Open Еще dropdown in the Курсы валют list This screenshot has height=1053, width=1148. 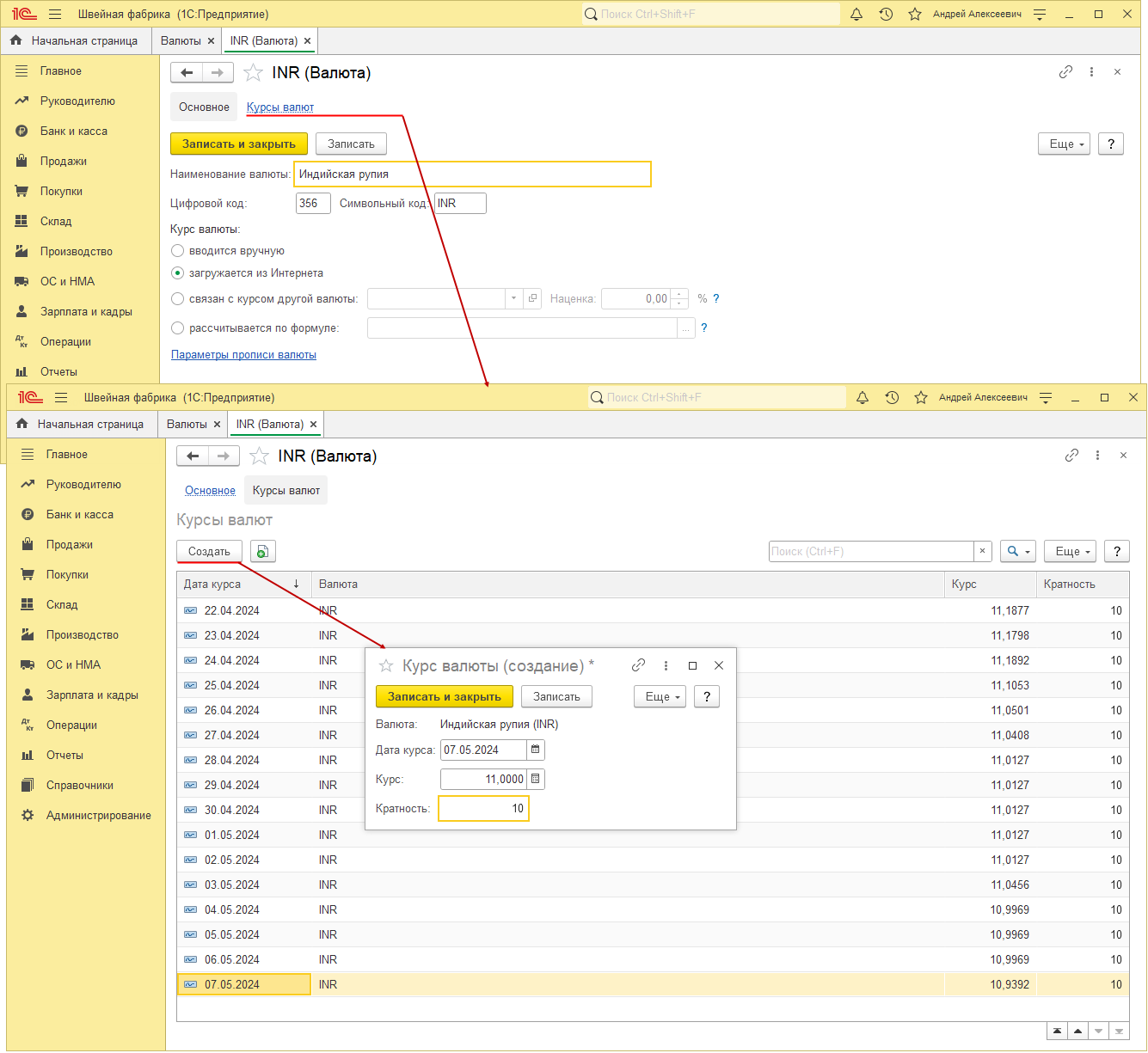point(1071,551)
